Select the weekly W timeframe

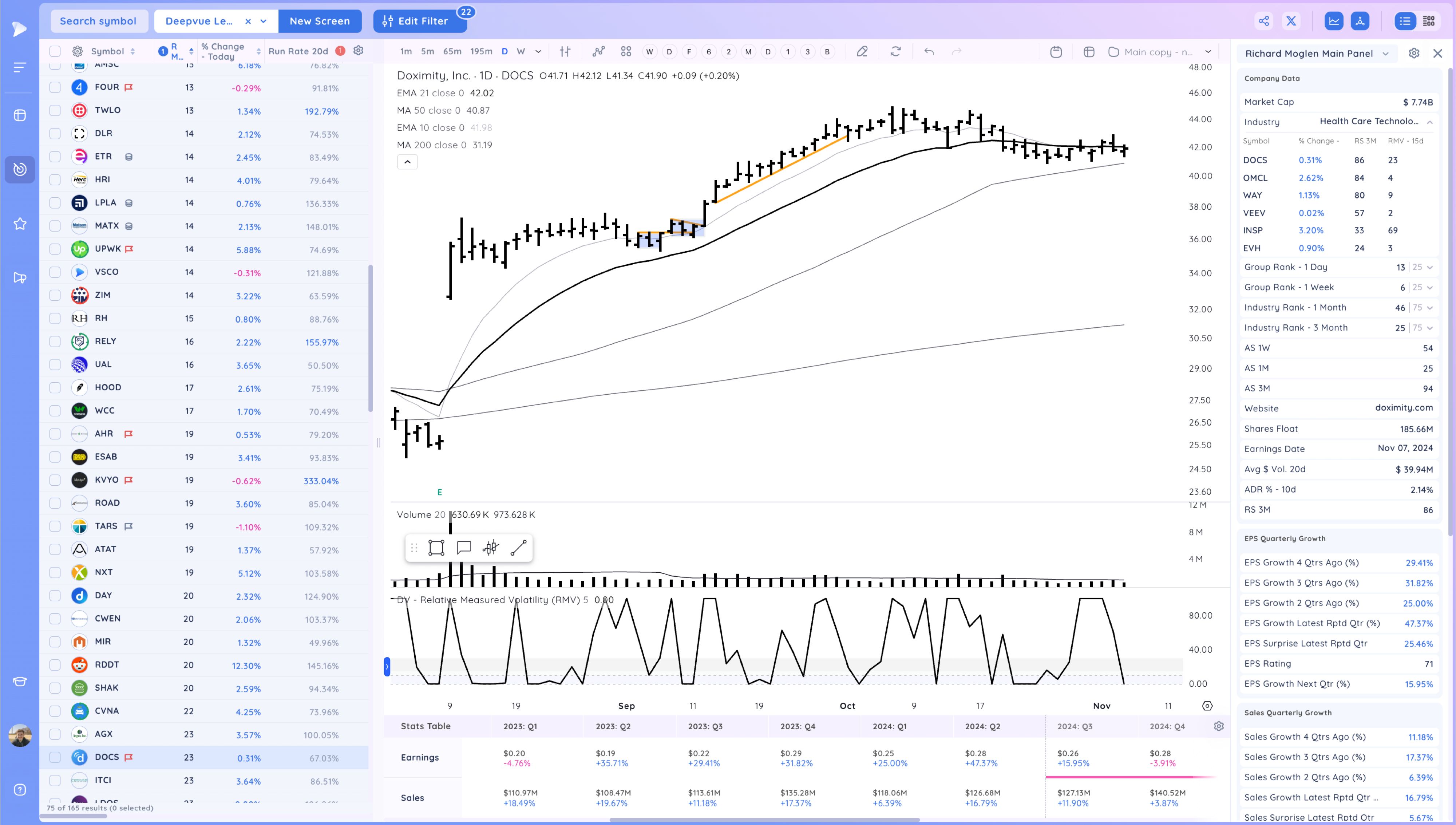click(x=521, y=52)
